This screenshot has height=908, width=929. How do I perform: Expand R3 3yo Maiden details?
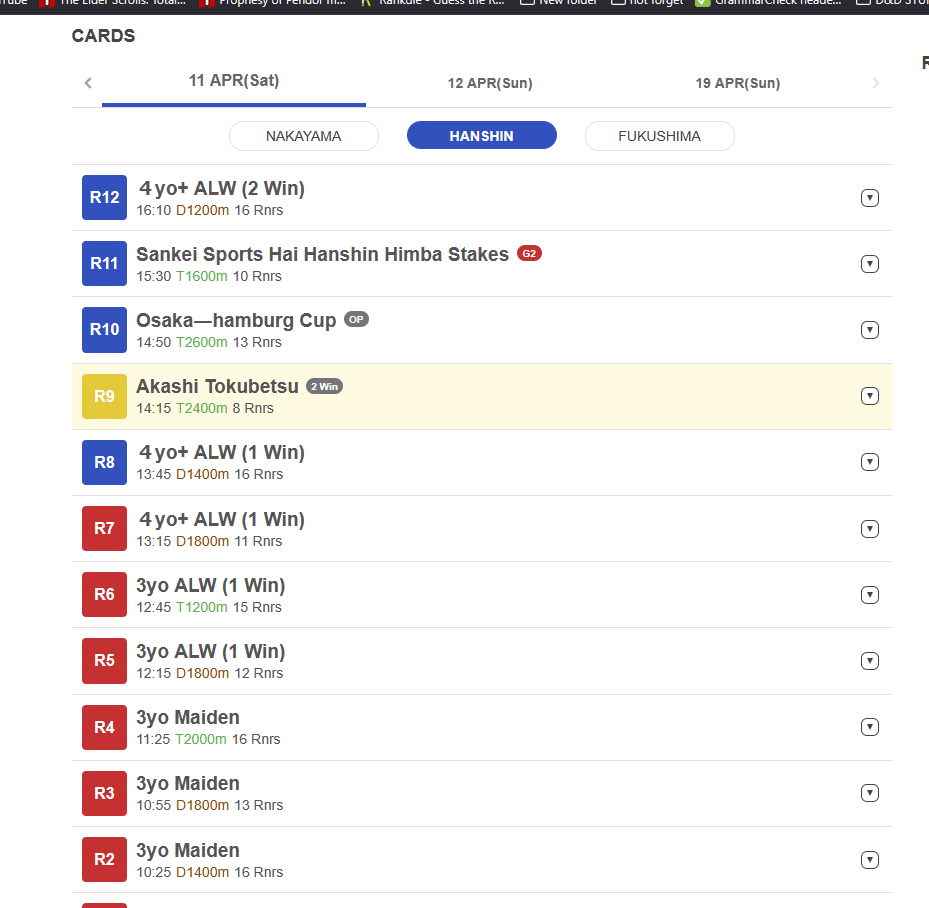pyautogui.click(x=869, y=793)
